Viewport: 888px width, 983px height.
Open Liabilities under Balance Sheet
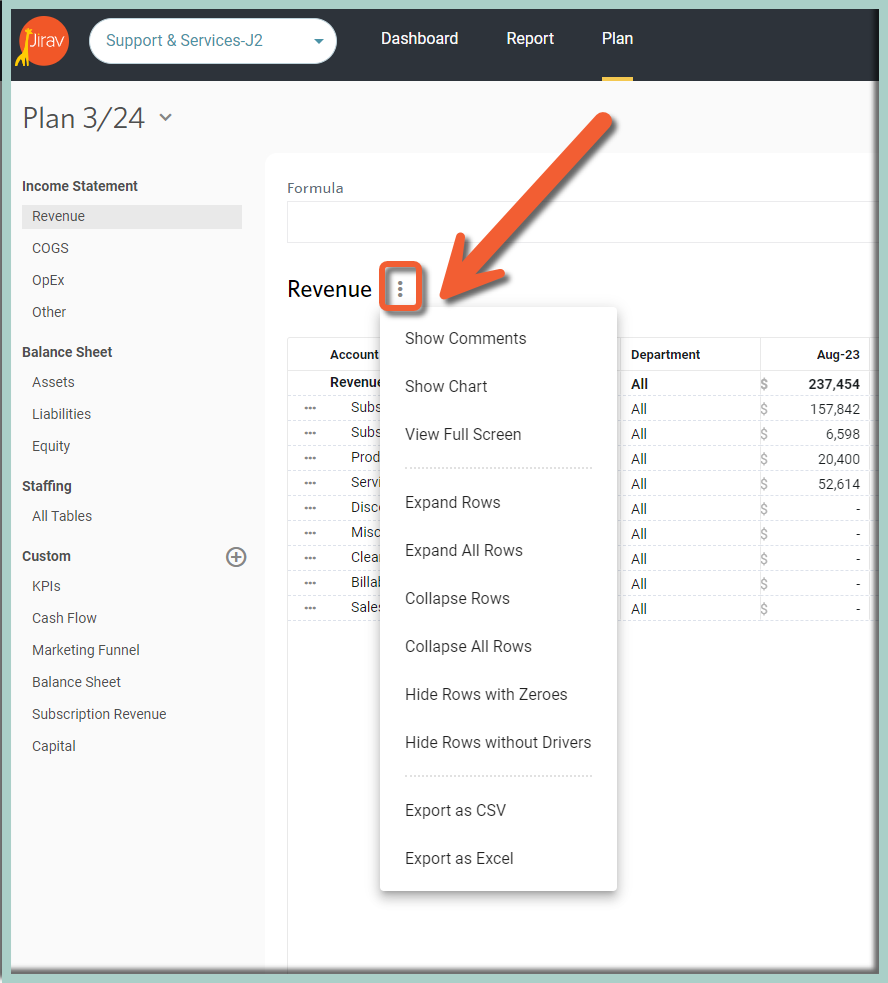[61, 414]
